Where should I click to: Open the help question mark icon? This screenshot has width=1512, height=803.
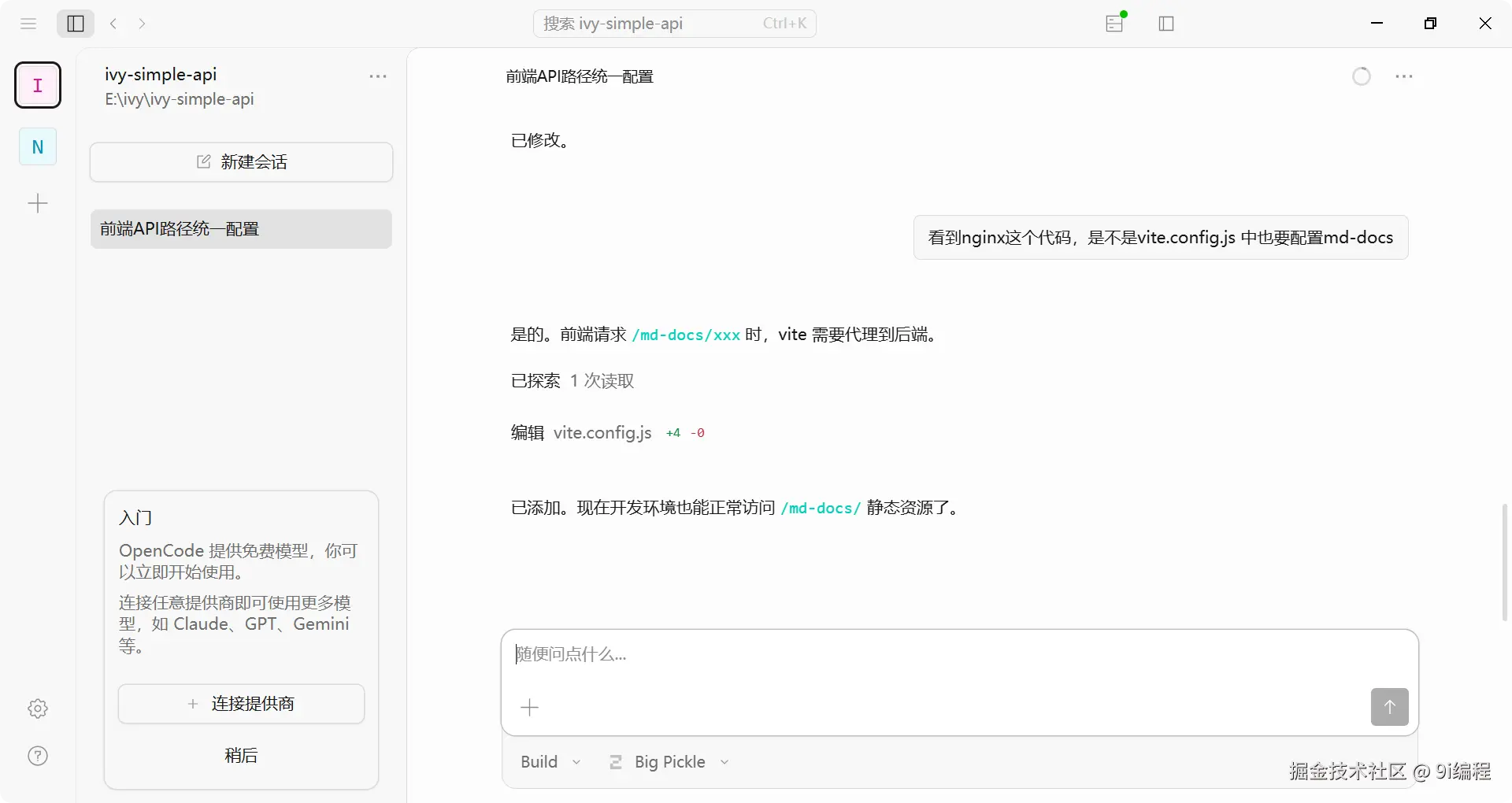38,756
